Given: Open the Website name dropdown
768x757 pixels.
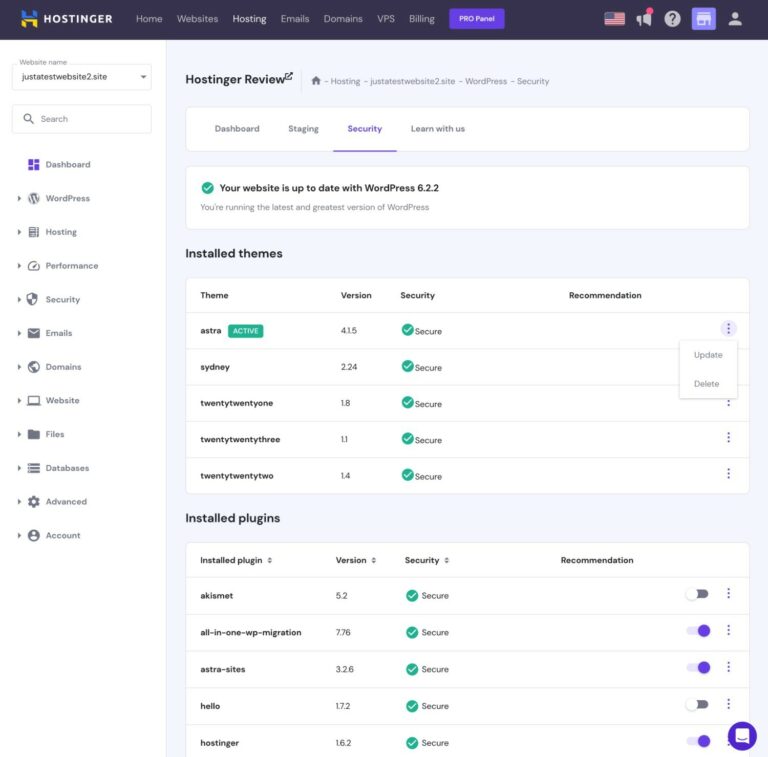Looking at the screenshot, I should click(x=82, y=77).
